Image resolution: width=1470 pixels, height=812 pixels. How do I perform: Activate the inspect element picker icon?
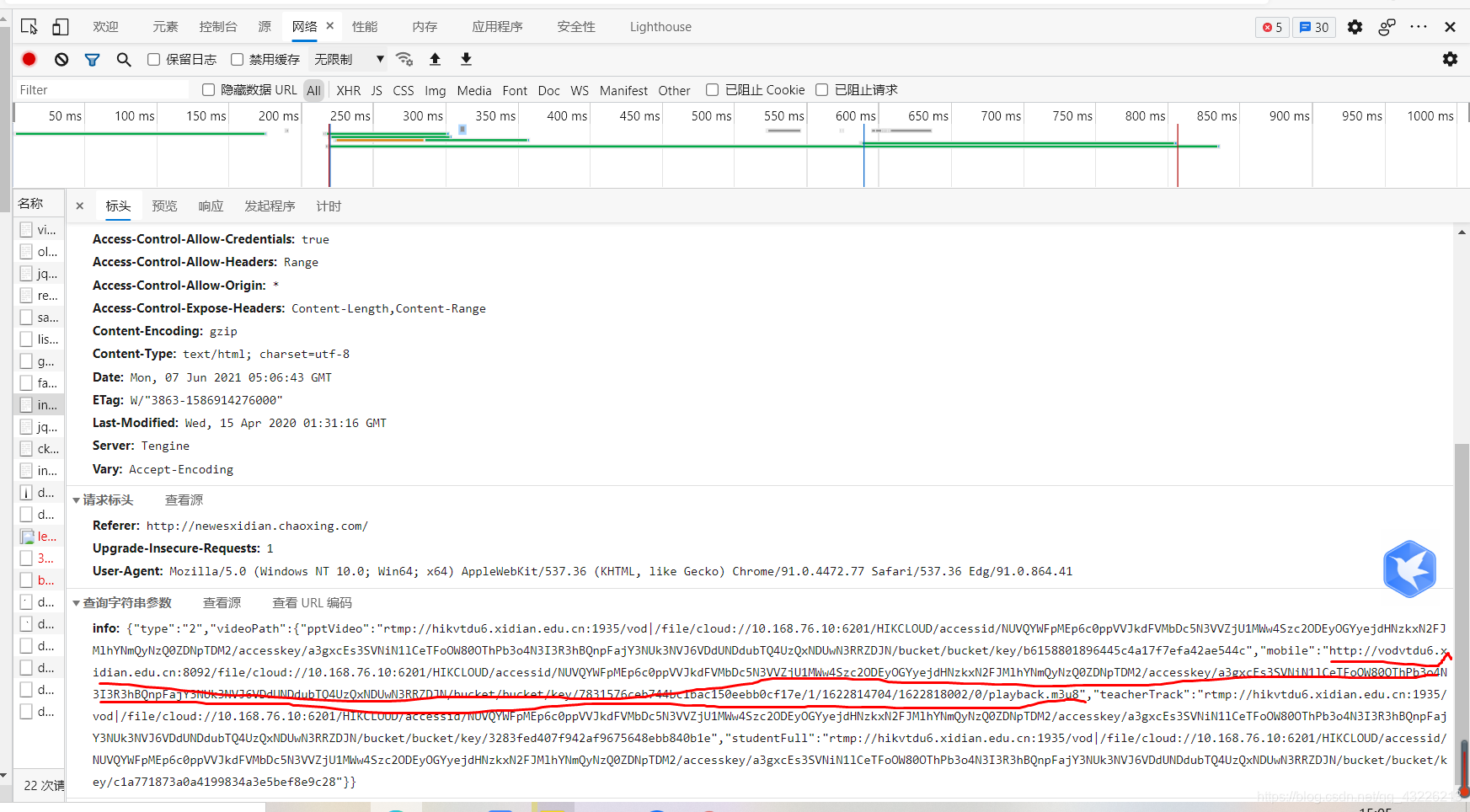29,27
